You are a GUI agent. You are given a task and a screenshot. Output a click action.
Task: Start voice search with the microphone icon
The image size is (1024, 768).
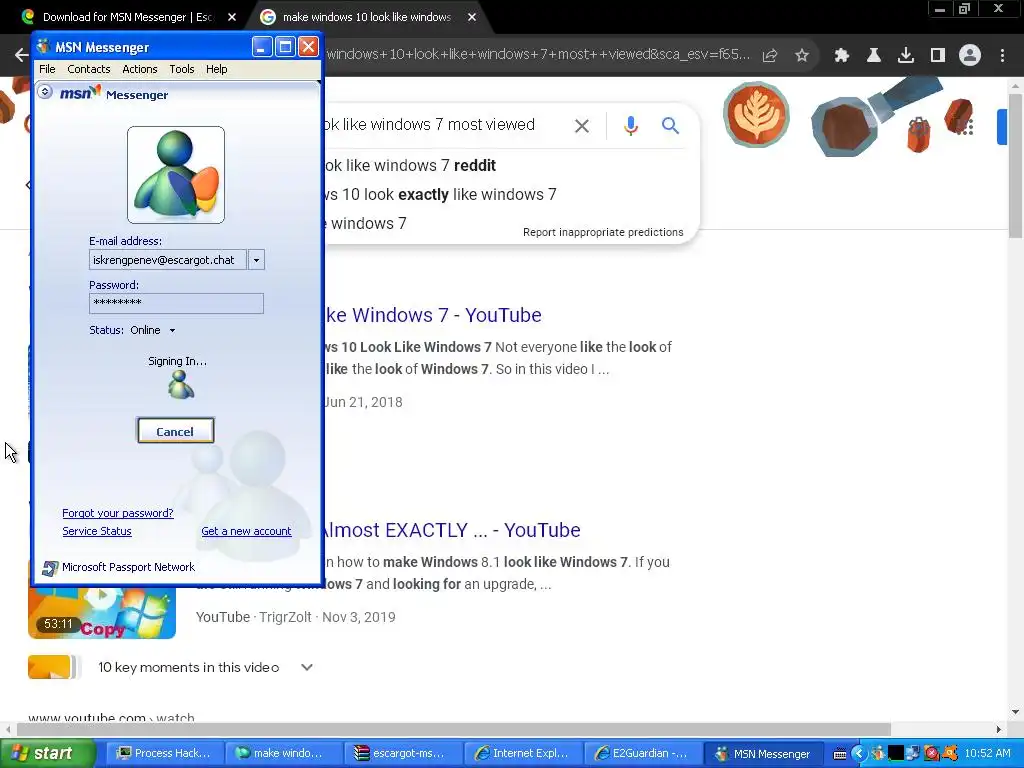click(631, 126)
